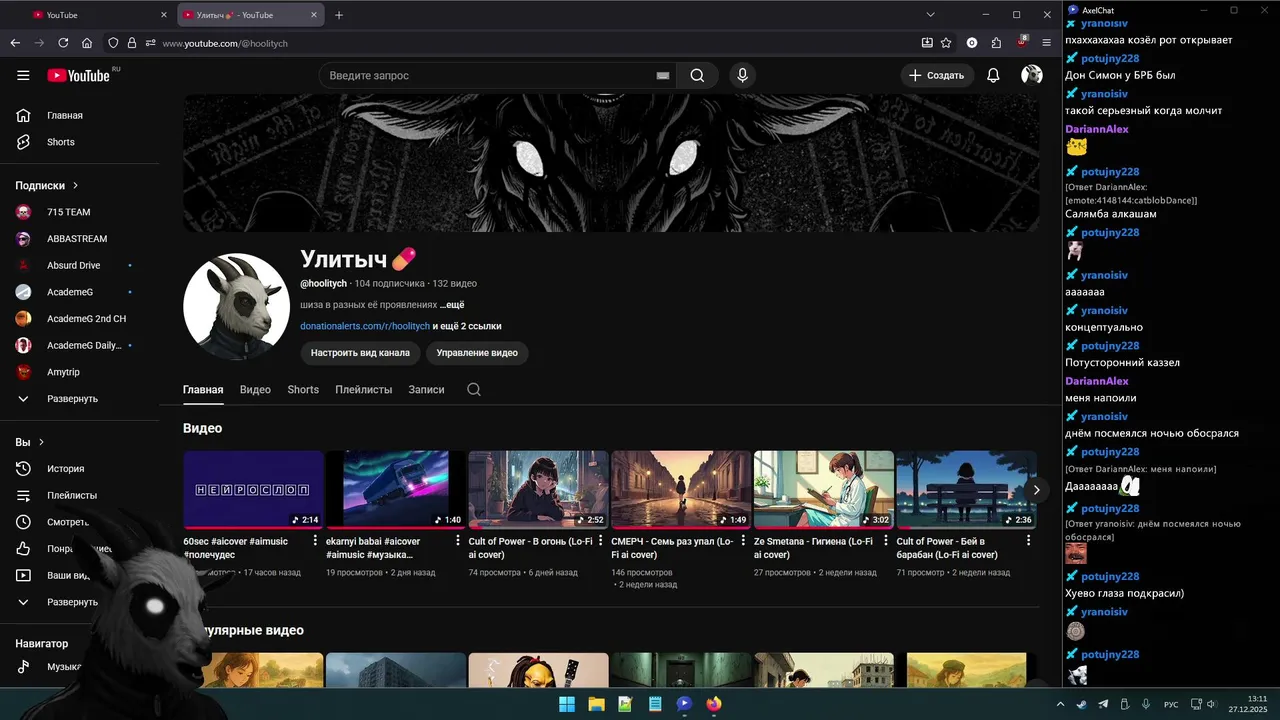
Task: Switch to the Shorts channel tab
Action: [303, 390]
